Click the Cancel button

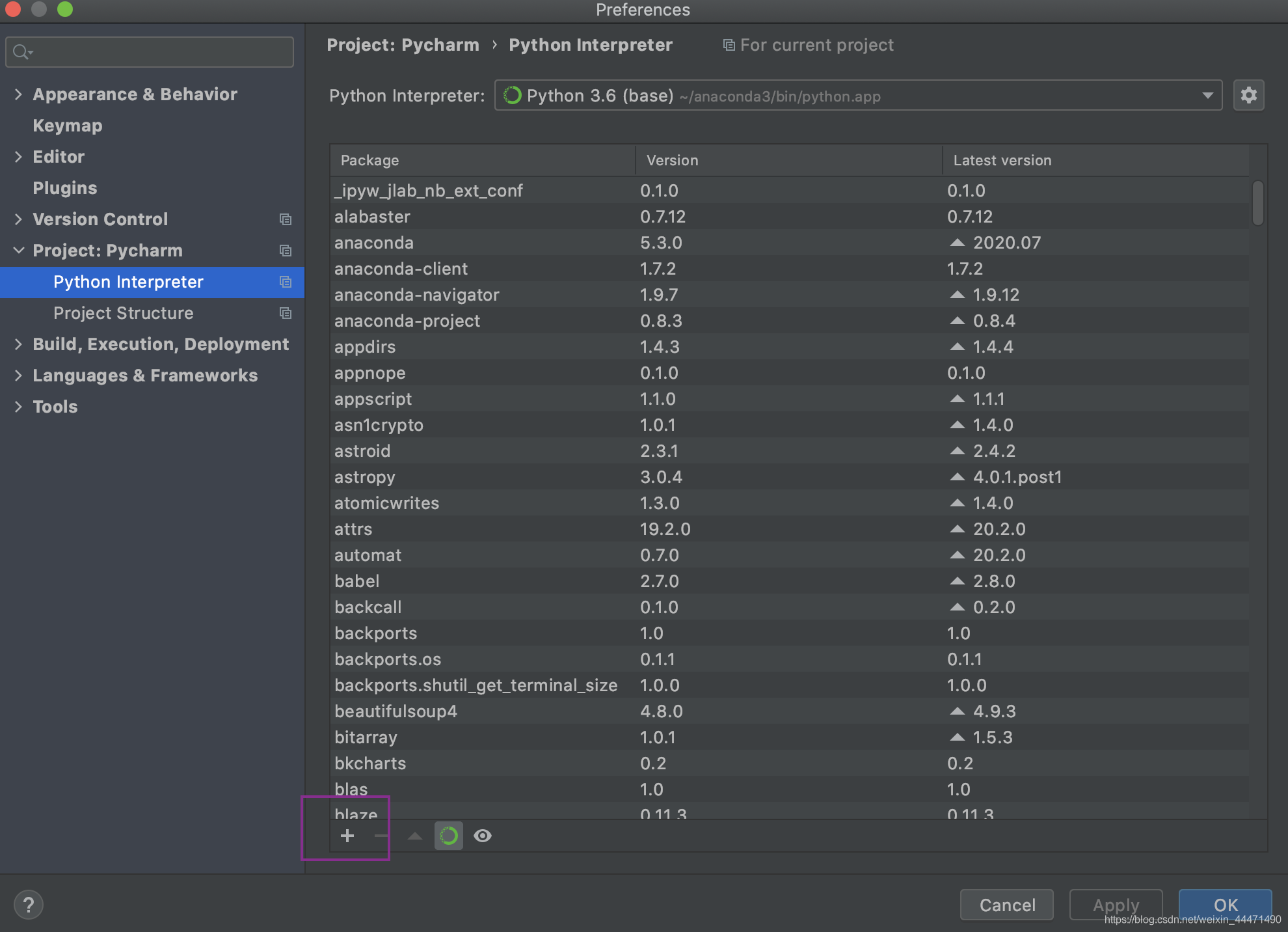point(1007,905)
